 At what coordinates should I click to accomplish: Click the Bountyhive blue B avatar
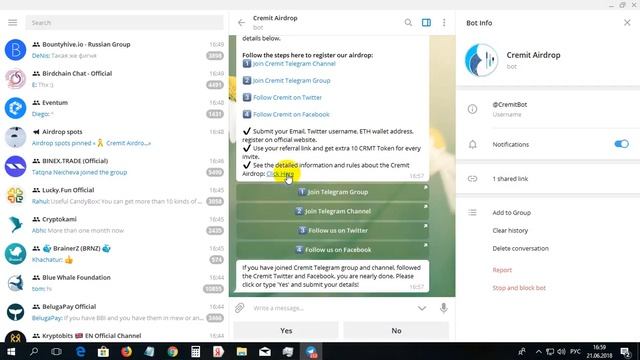tap(16, 50)
